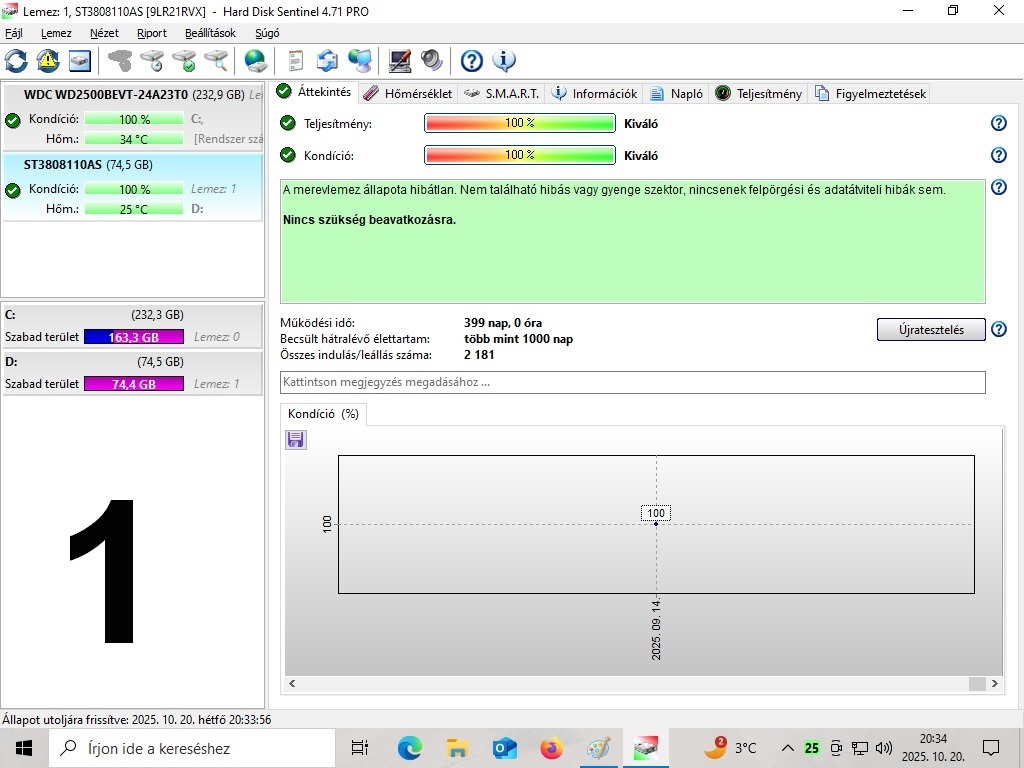Click the Refresh disk status toolbar icon
This screenshot has height=768, width=1024.
click(16, 61)
